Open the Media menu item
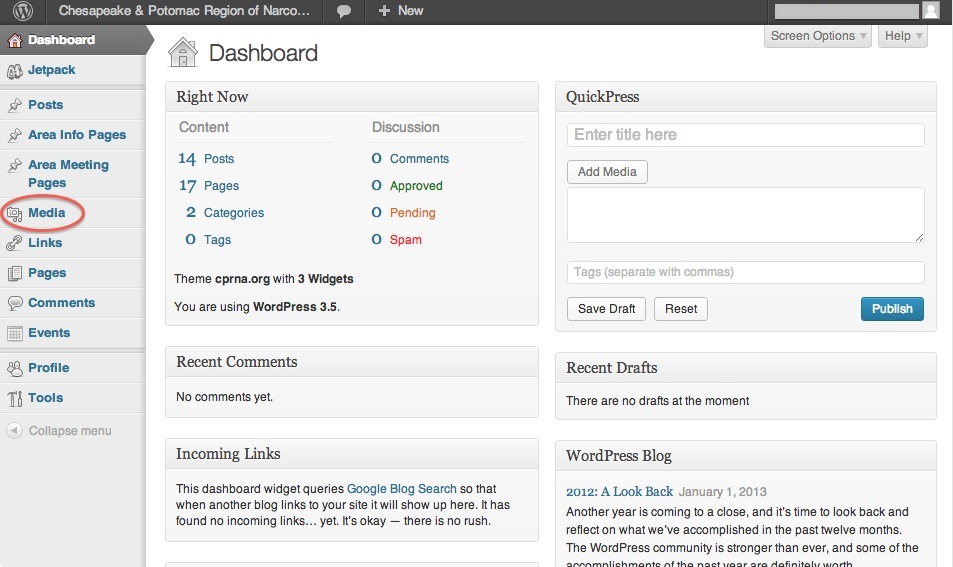 coord(47,213)
